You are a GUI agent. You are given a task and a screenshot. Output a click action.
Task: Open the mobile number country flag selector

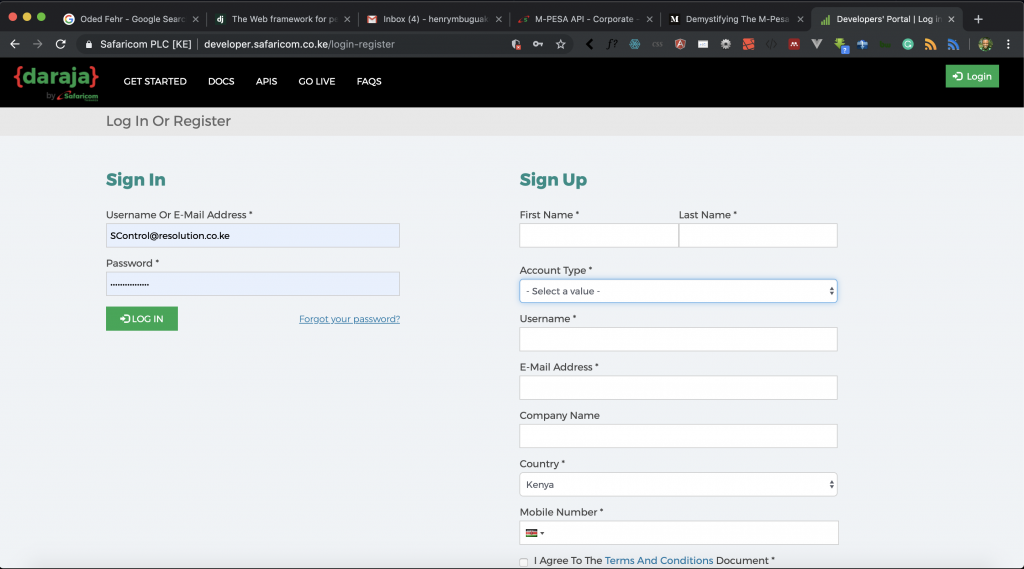pos(535,533)
